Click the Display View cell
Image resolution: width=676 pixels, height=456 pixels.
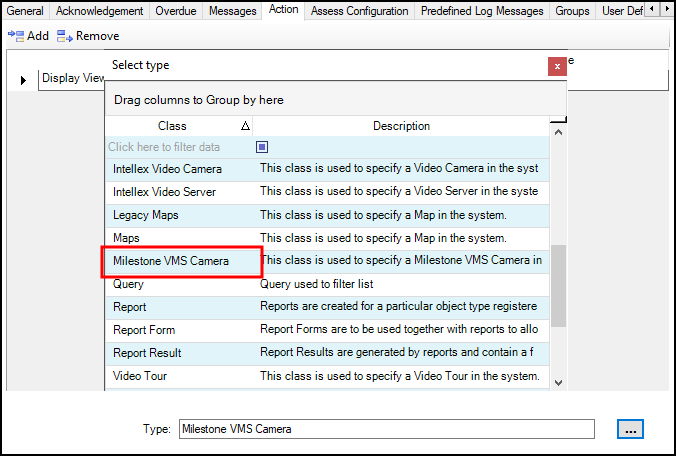(72, 78)
